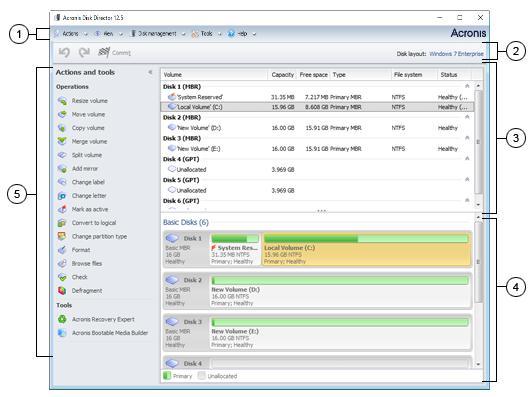This screenshot has height=397, width=529.
Task: Click the Check volume icon
Action: 62,277
